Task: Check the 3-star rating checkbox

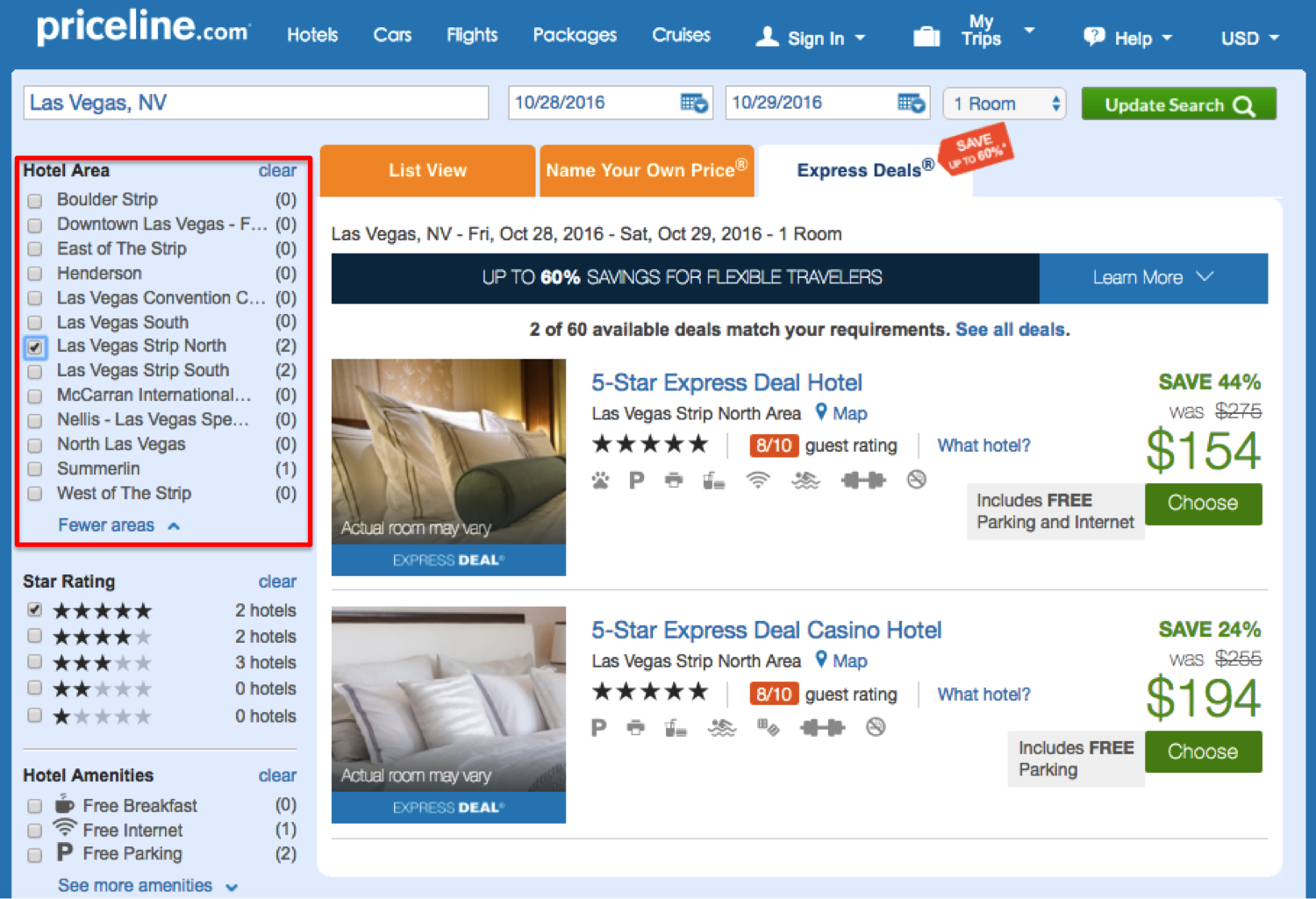Action: 35,661
